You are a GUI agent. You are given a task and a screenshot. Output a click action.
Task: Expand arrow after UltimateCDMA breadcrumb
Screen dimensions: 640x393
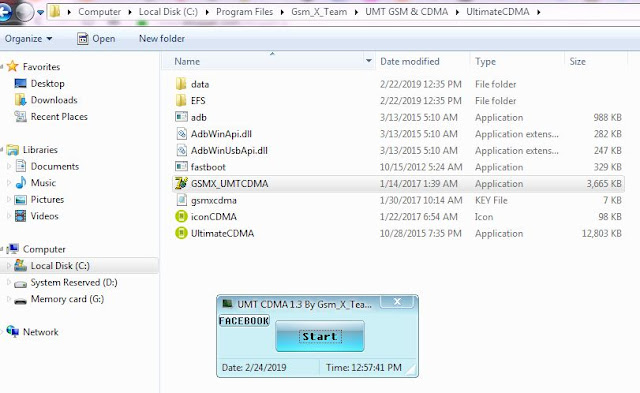(539, 12)
